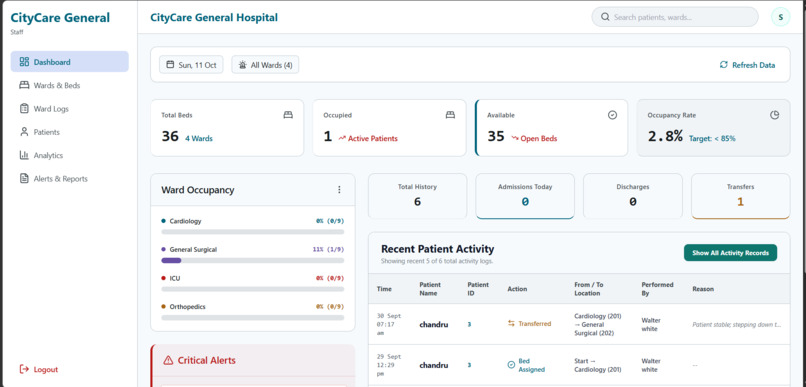Click the Target: < 85% text
Viewport: 806px width, 387px height.
coord(712,138)
